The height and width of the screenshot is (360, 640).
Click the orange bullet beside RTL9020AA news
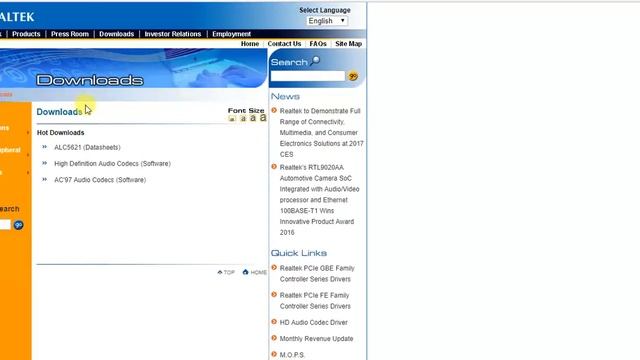[x=274, y=167]
